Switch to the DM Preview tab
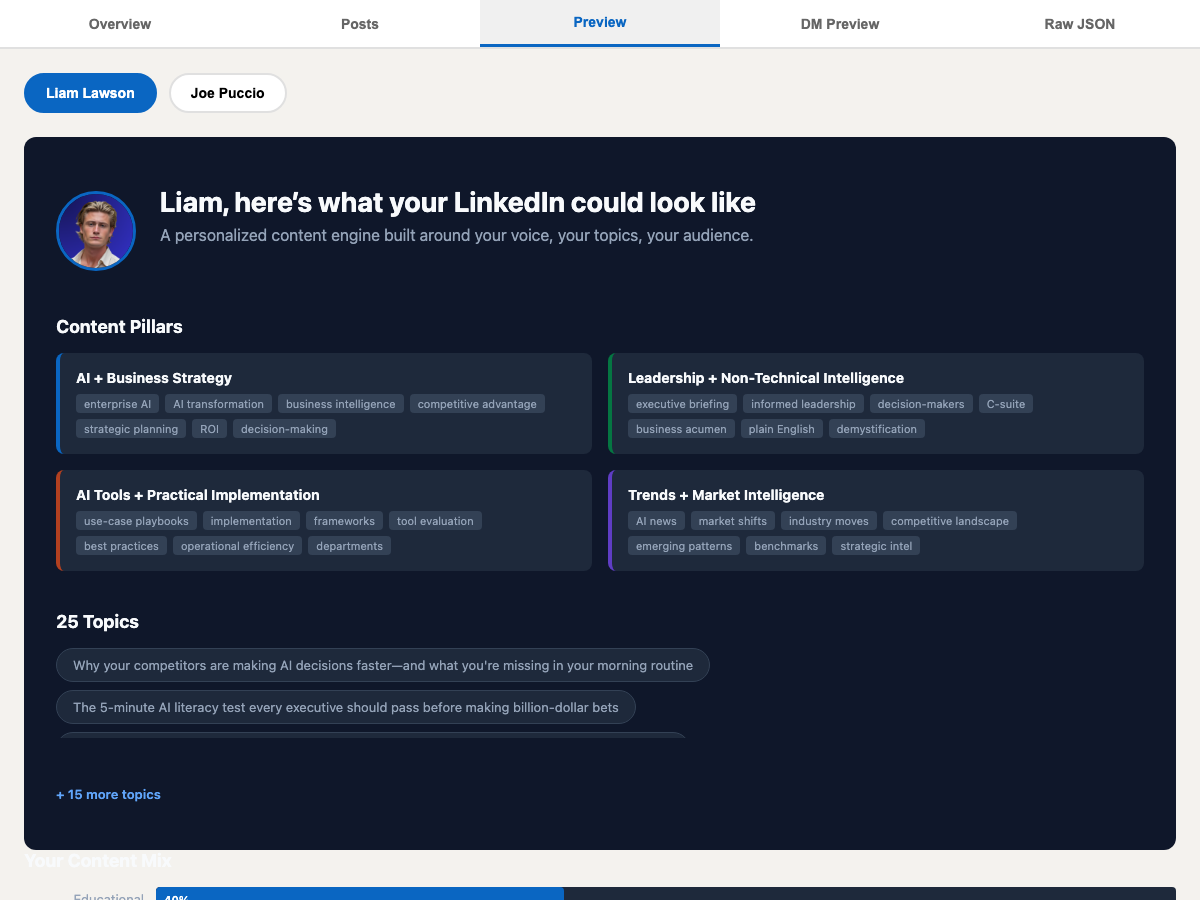The image size is (1200, 900). click(839, 23)
